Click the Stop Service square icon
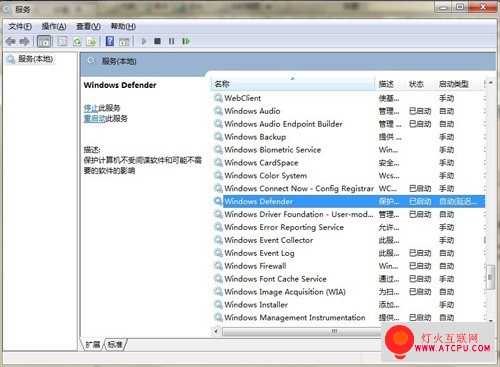Screen dimensions: 500x367 point(157,41)
